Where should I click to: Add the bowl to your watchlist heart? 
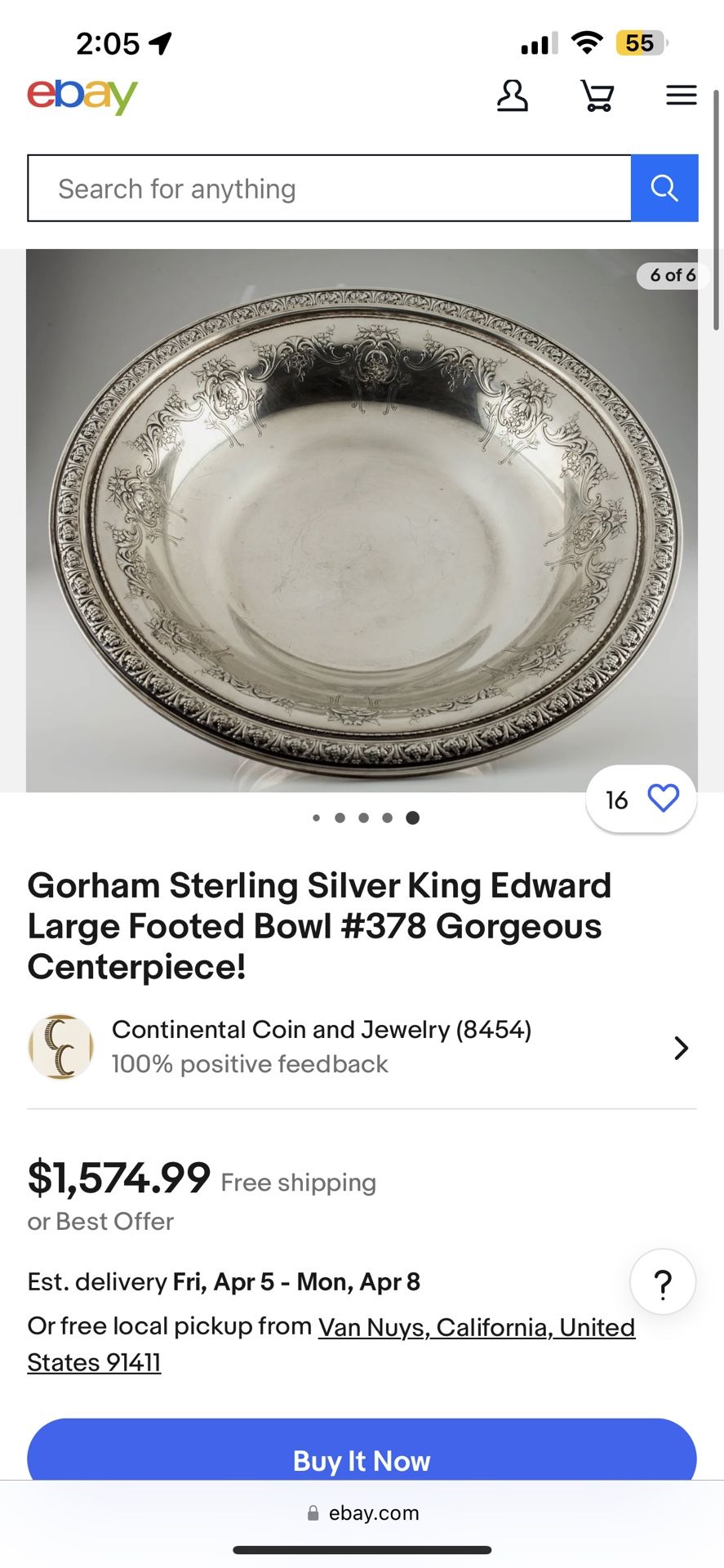663,799
